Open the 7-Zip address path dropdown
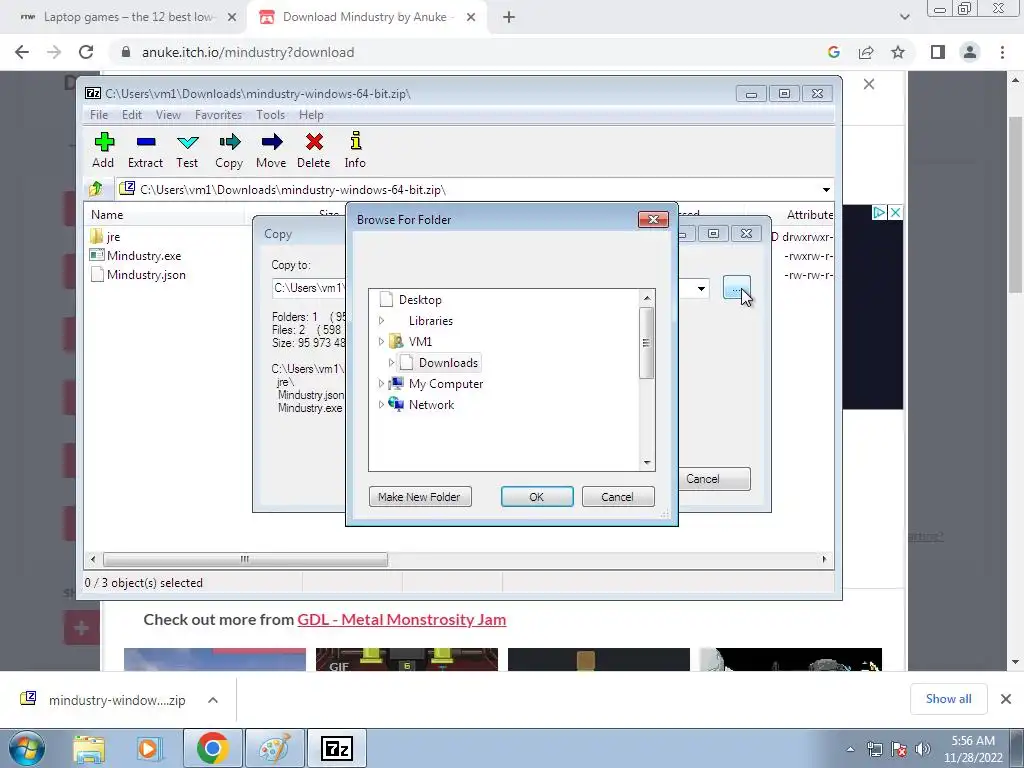Viewport: 1024px width, 768px height. (x=826, y=189)
